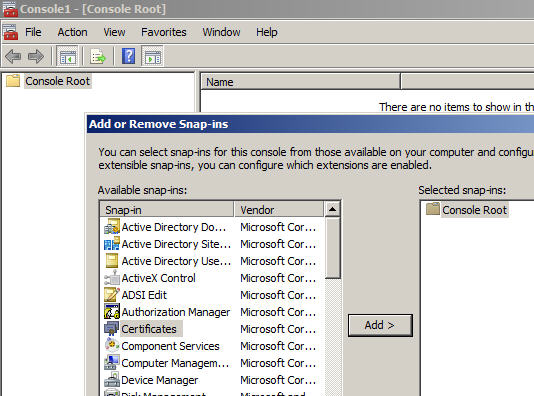Viewport: 534px width, 396px height.
Task: Select the ActiveX Control snap-in
Action: (158, 278)
